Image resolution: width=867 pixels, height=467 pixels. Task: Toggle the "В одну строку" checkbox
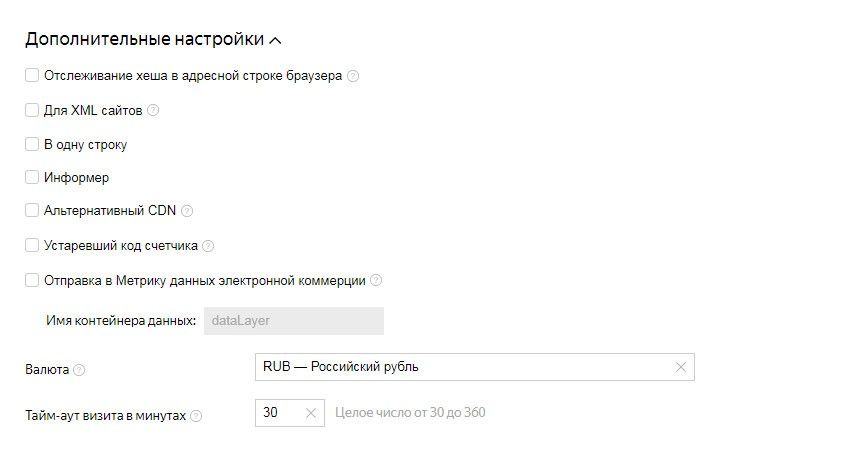coord(32,144)
